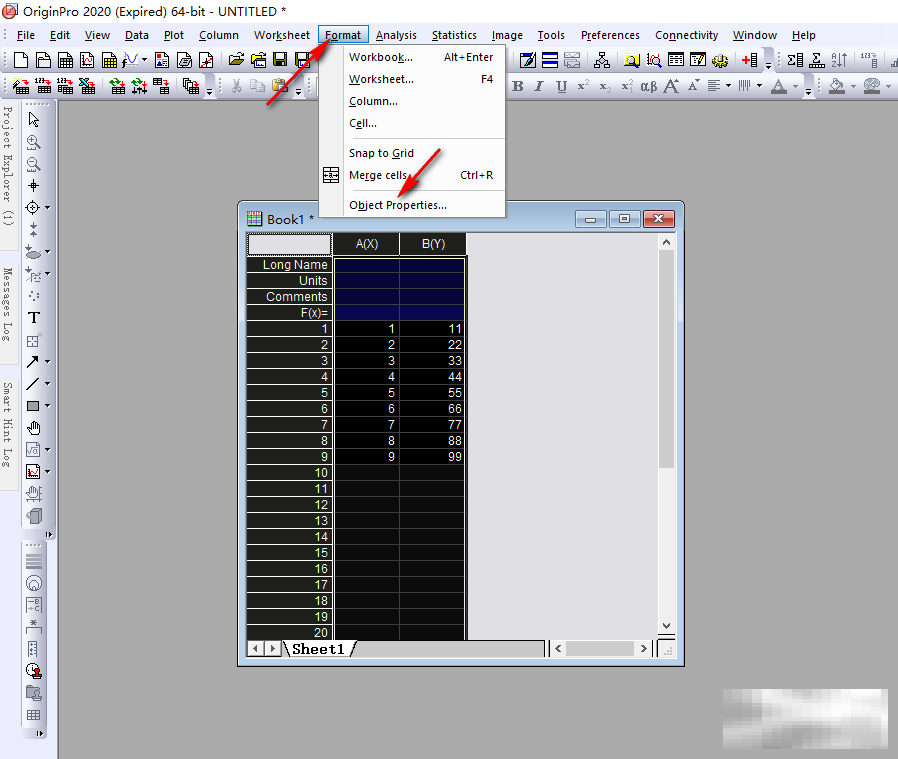Select the Zoom Out tool
This screenshot has height=759, width=898.
click(x=34, y=164)
